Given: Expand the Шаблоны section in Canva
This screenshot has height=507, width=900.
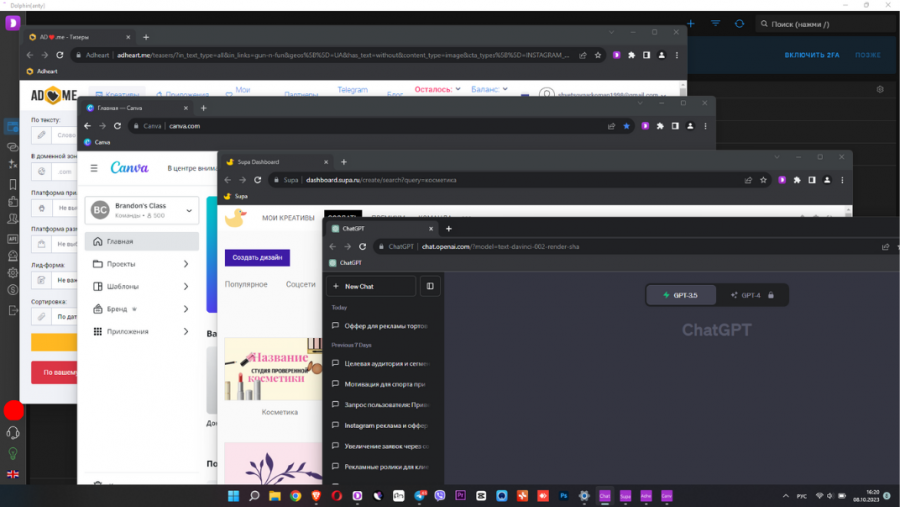Looking at the screenshot, I should (x=186, y=287).
